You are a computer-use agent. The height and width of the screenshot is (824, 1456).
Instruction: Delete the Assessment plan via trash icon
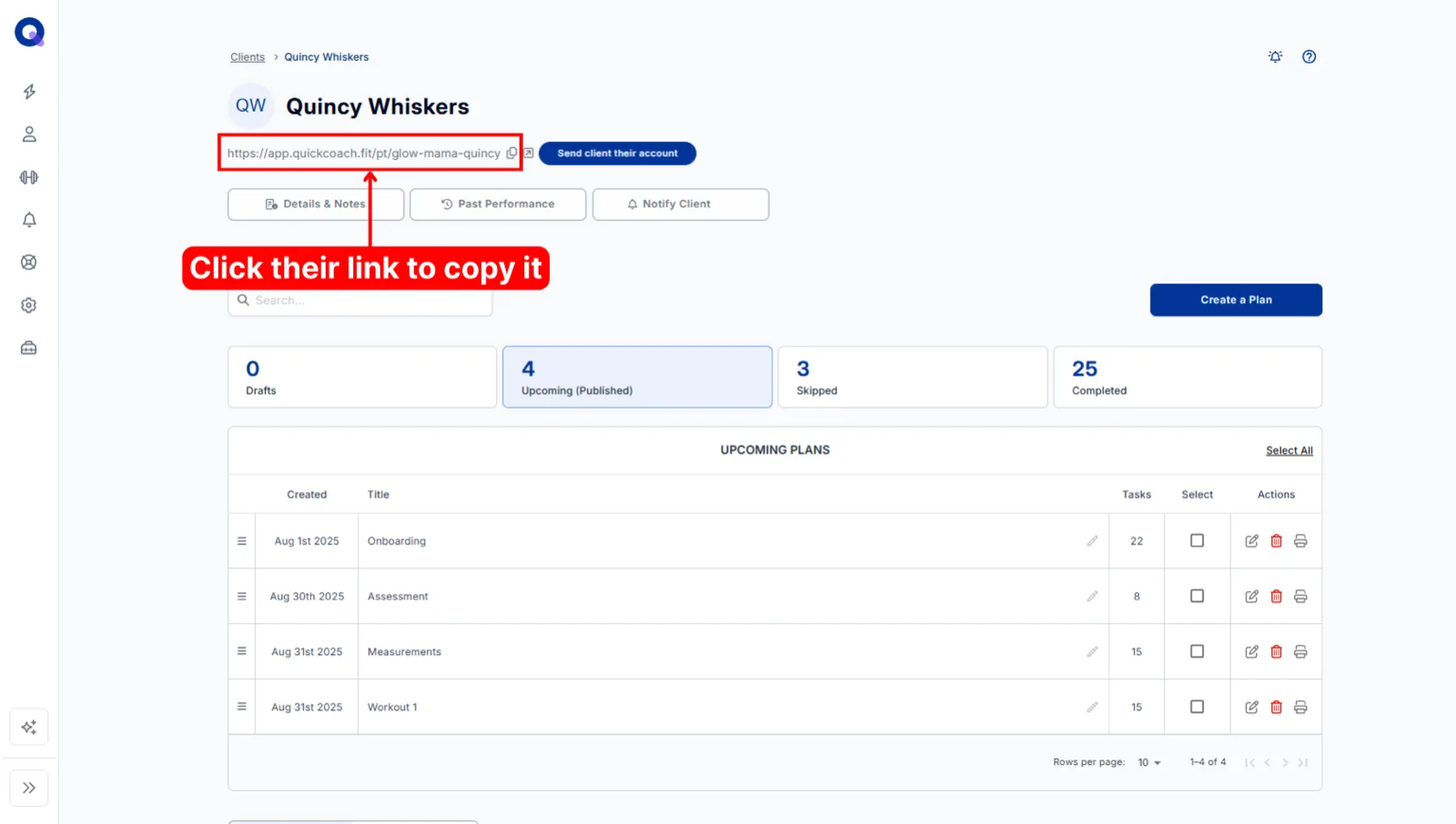click(1276, 597)
